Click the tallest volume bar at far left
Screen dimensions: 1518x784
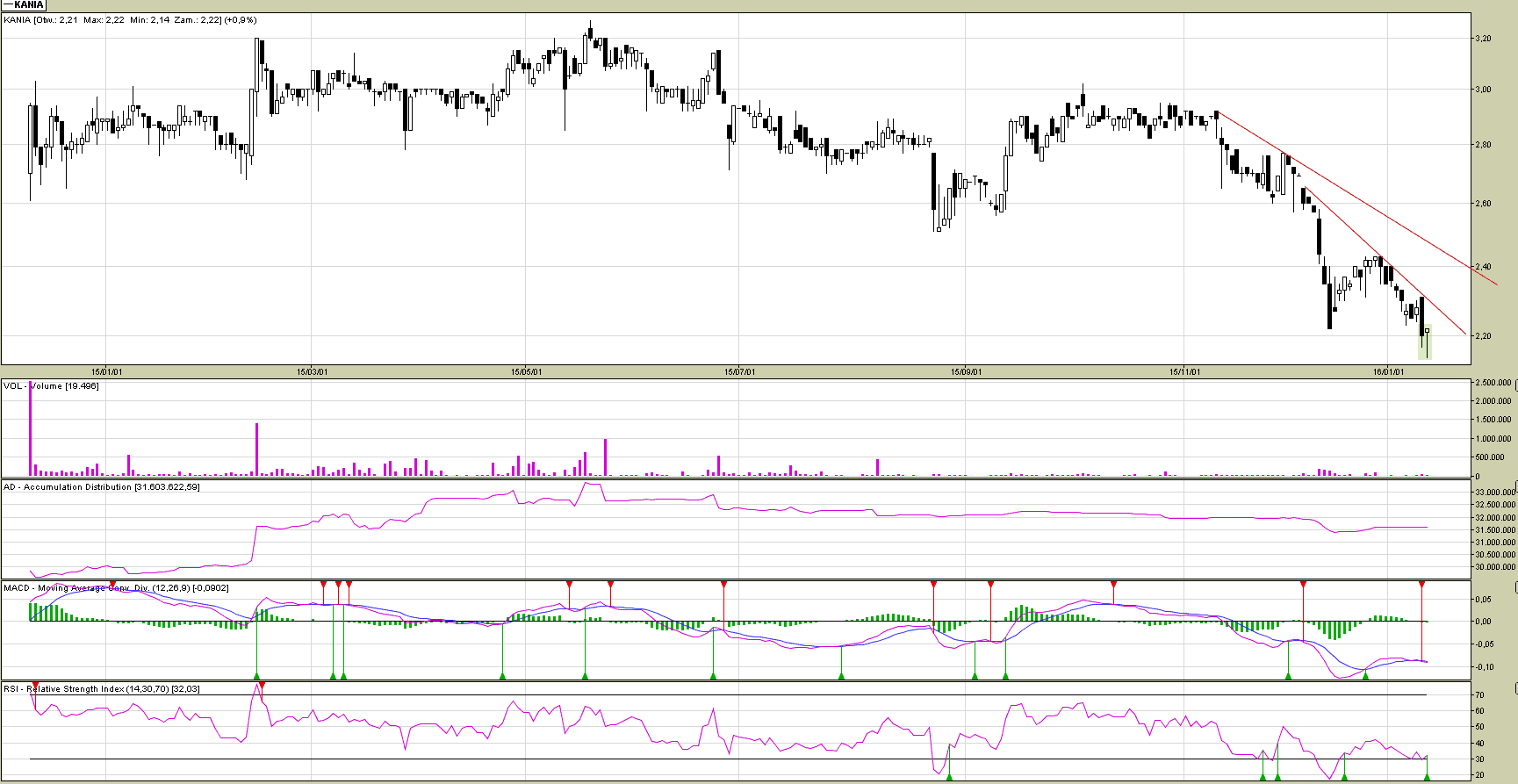coord(30,430)
